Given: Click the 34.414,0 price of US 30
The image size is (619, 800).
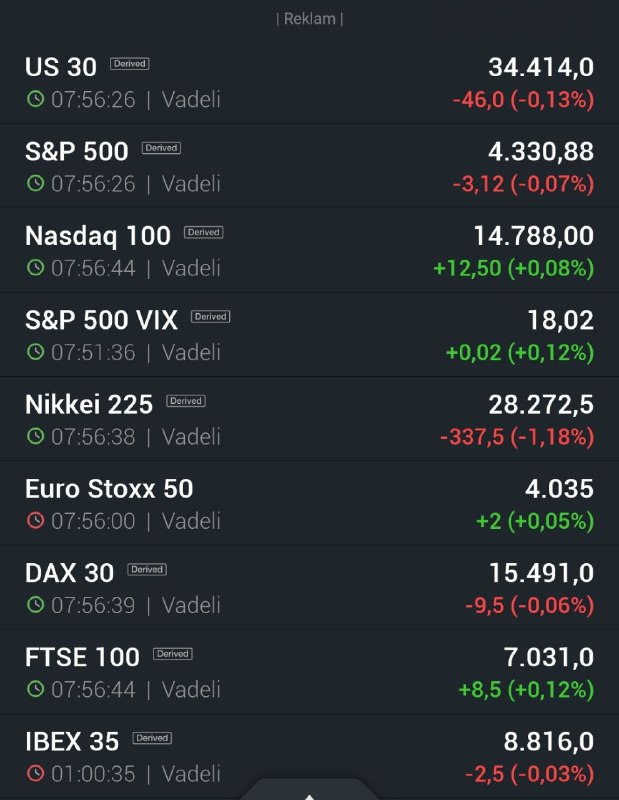Looking at the screenshot, I should (541, 67).
